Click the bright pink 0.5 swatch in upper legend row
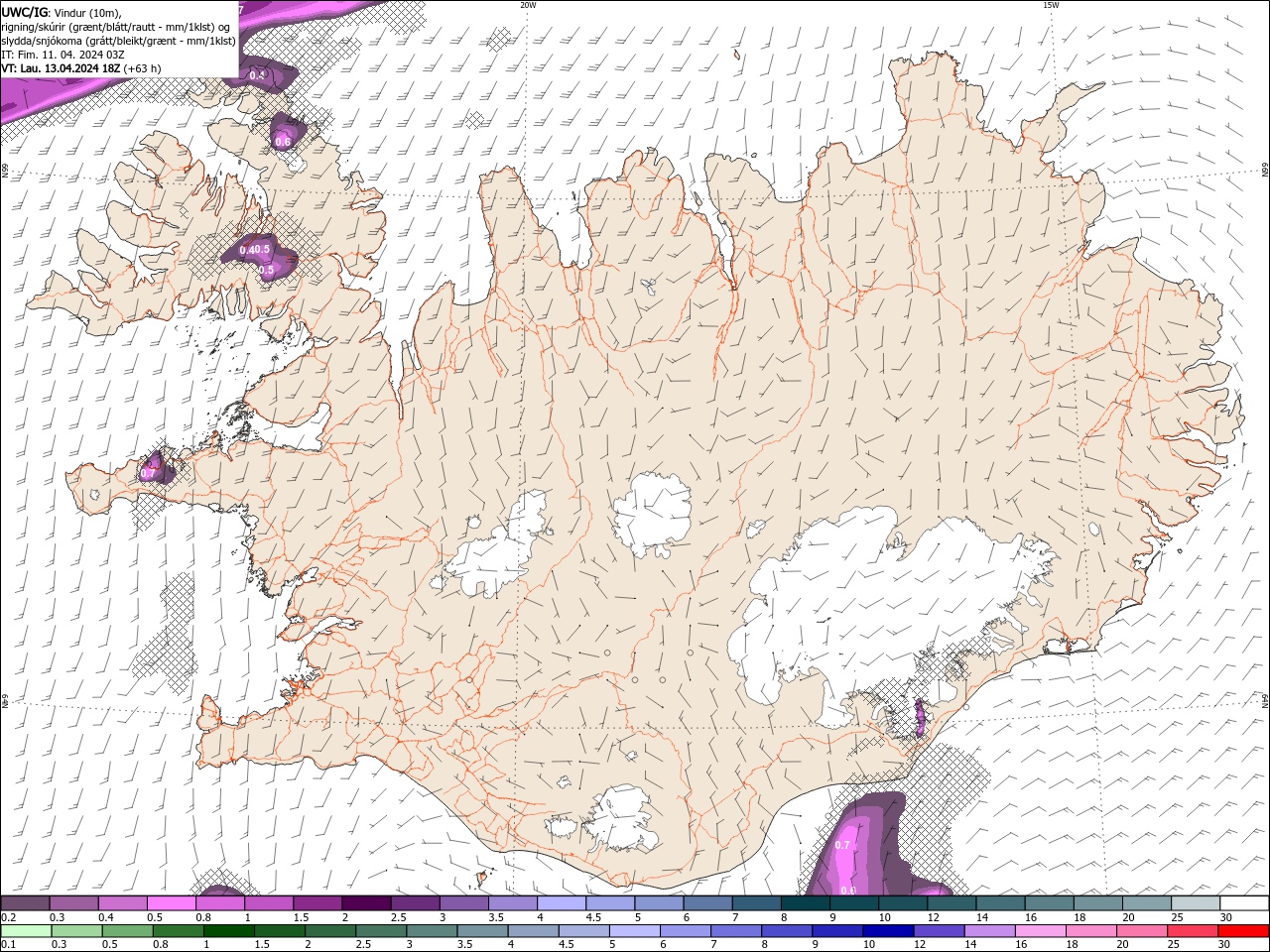 coord(171,902)
